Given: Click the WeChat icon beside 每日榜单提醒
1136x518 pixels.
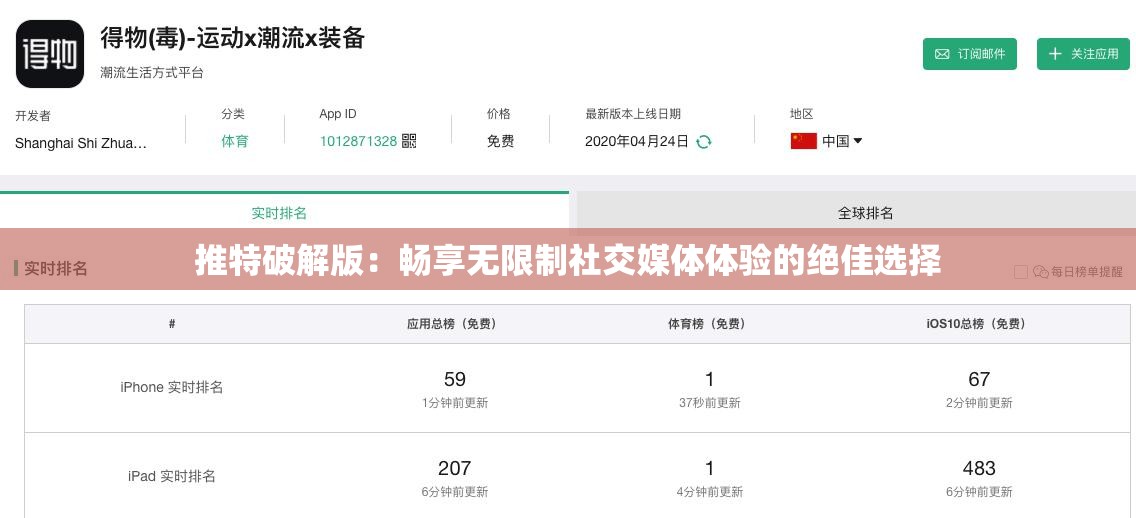Looking at the screenshot, I should 1040,272.
